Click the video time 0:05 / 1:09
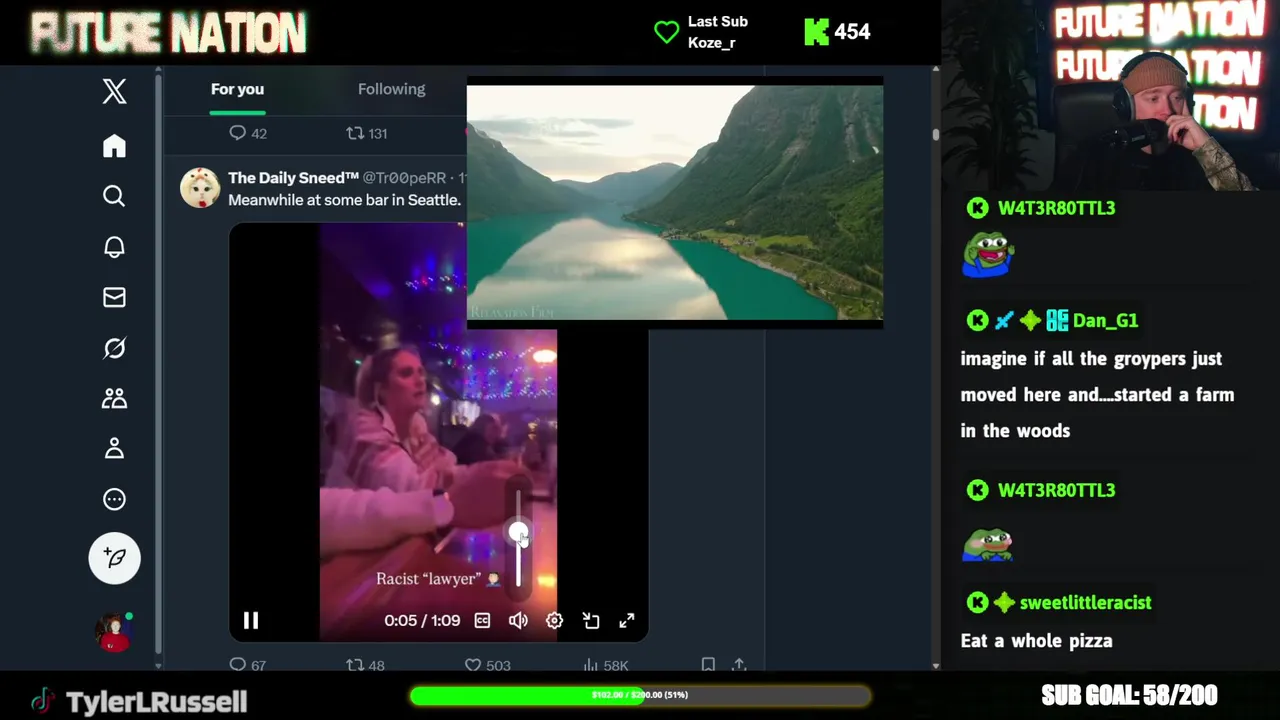Screen dimensions: 1280x720 422,621
